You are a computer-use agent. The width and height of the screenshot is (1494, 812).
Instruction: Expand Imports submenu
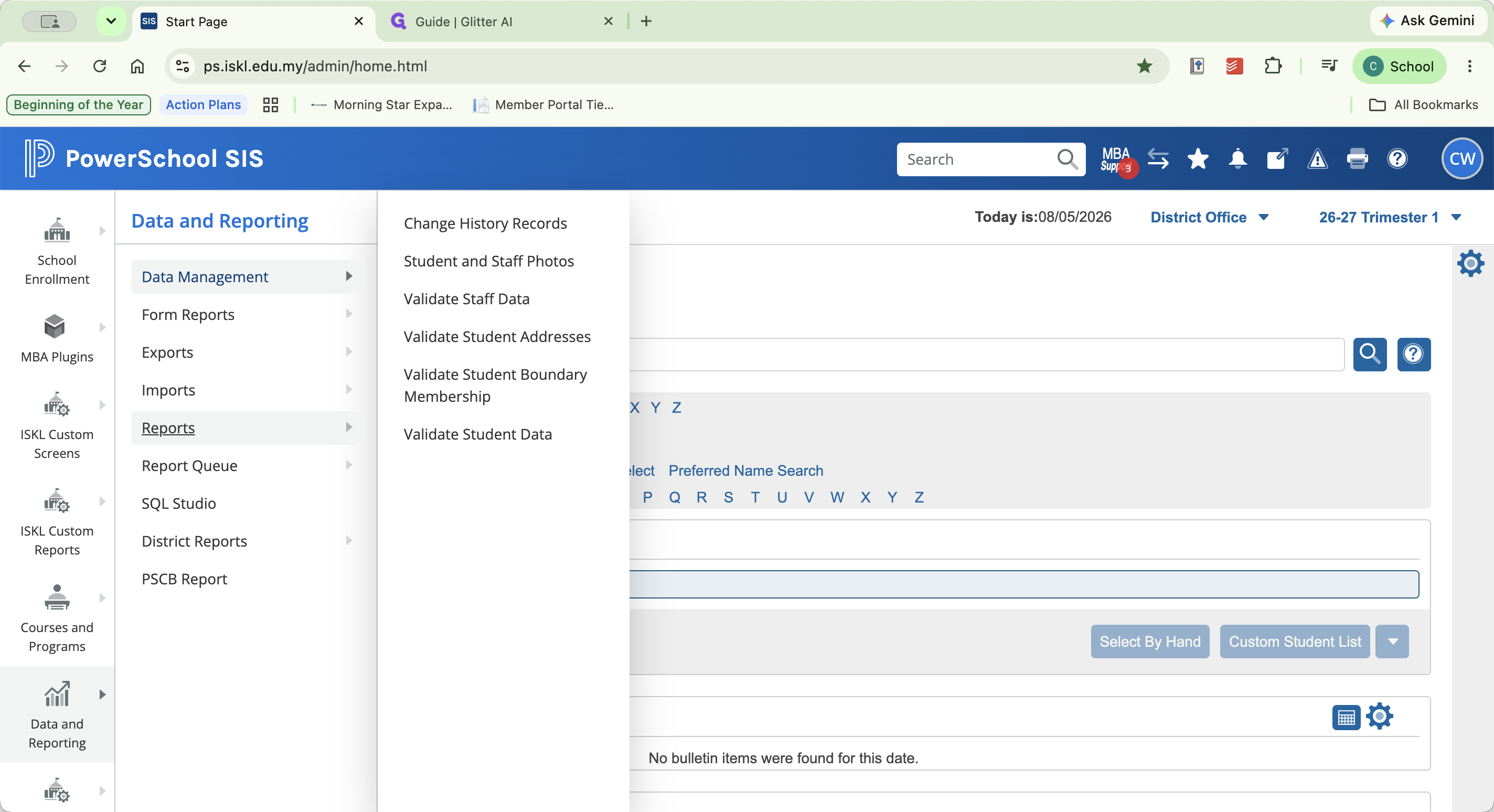click(246, 390)
